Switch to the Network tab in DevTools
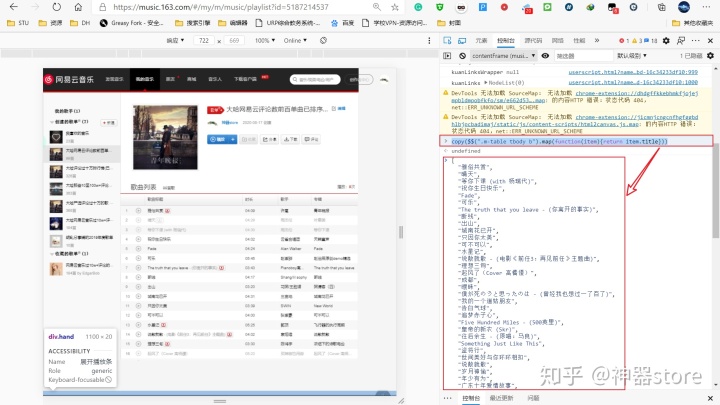 557,40
